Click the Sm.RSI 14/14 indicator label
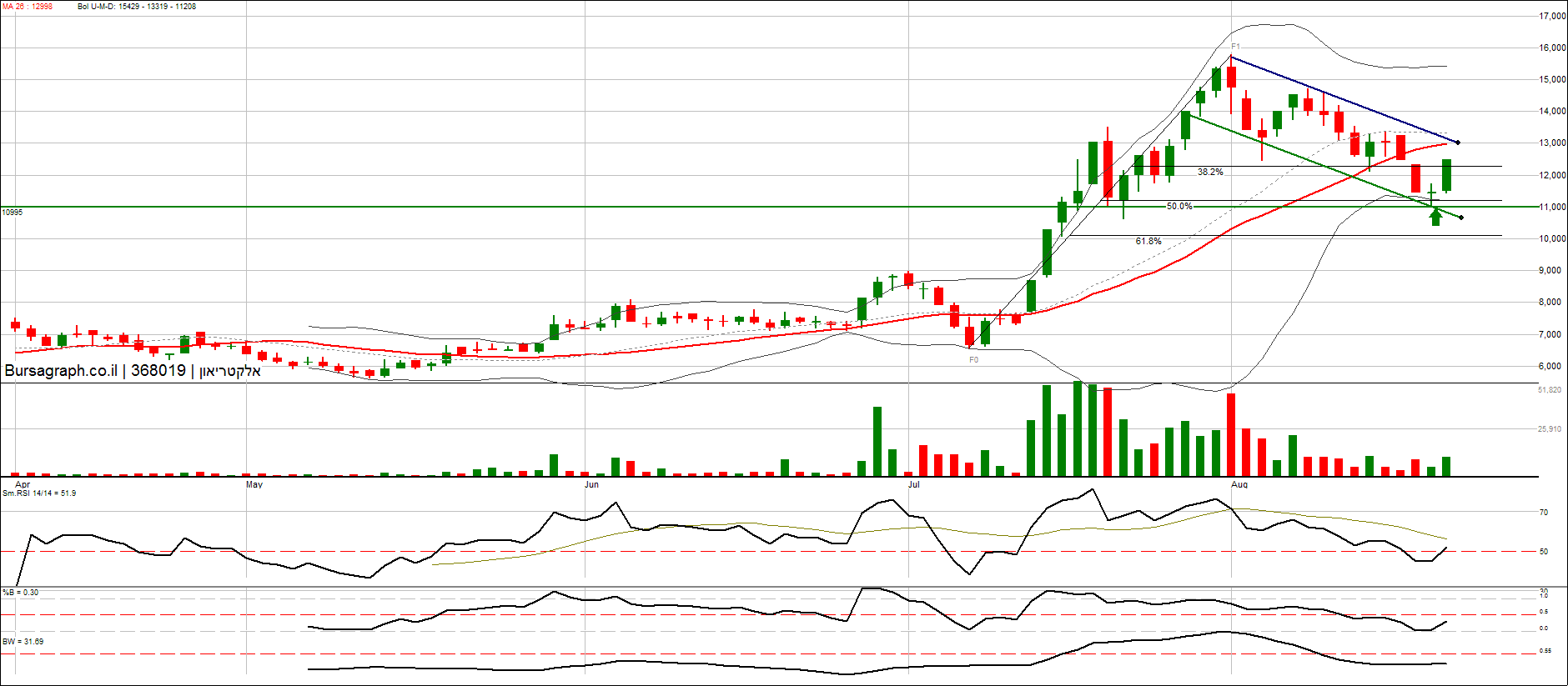The width and height of the screenshot is (1568, 686). (39, 493)
